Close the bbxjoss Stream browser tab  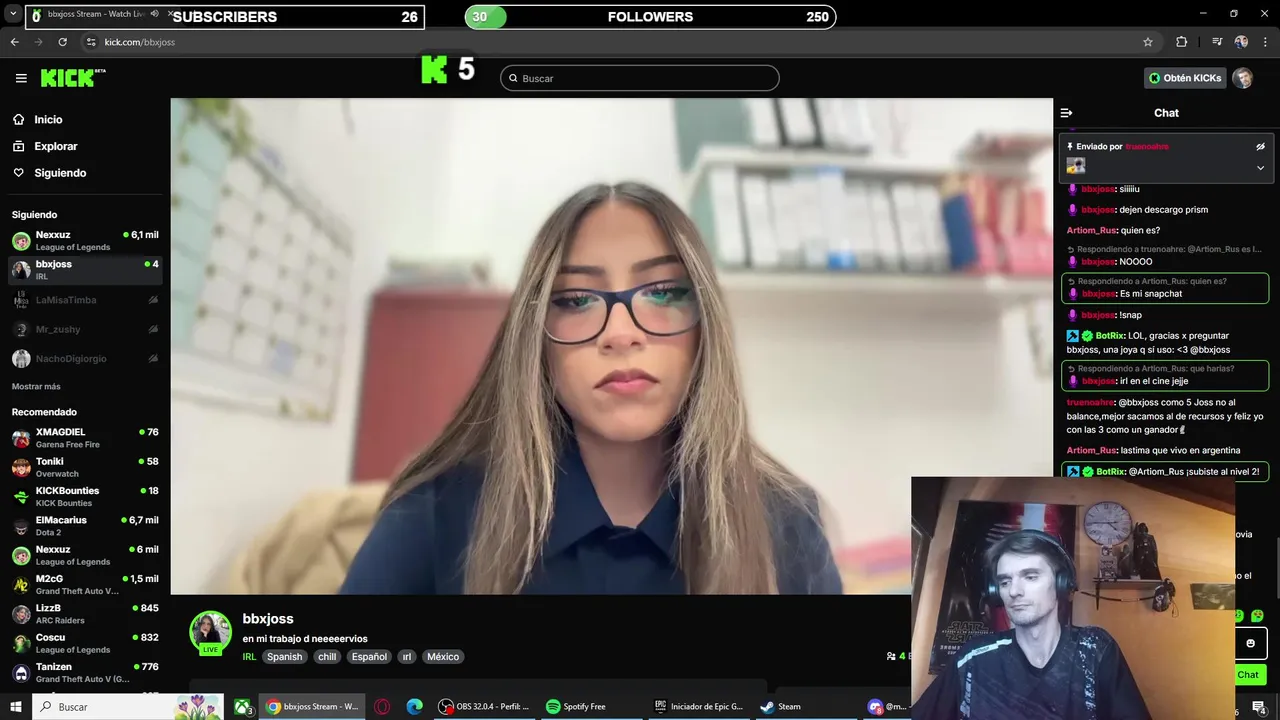[172, 14]
